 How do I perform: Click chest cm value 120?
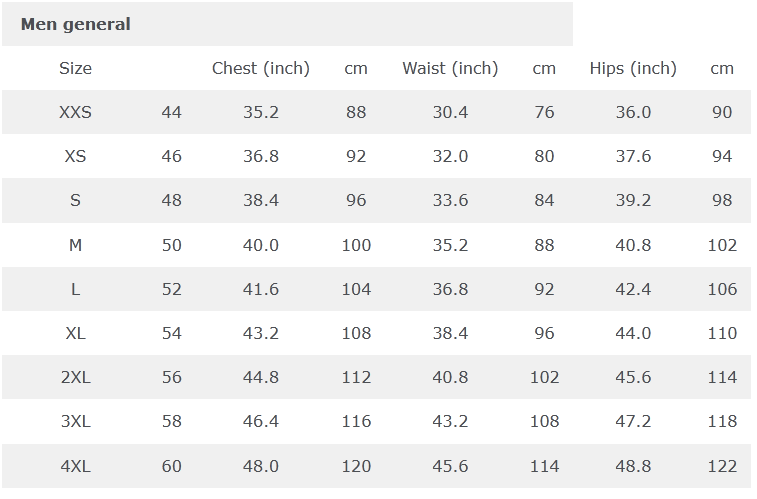pyautogui.click(x=356, y=466)
